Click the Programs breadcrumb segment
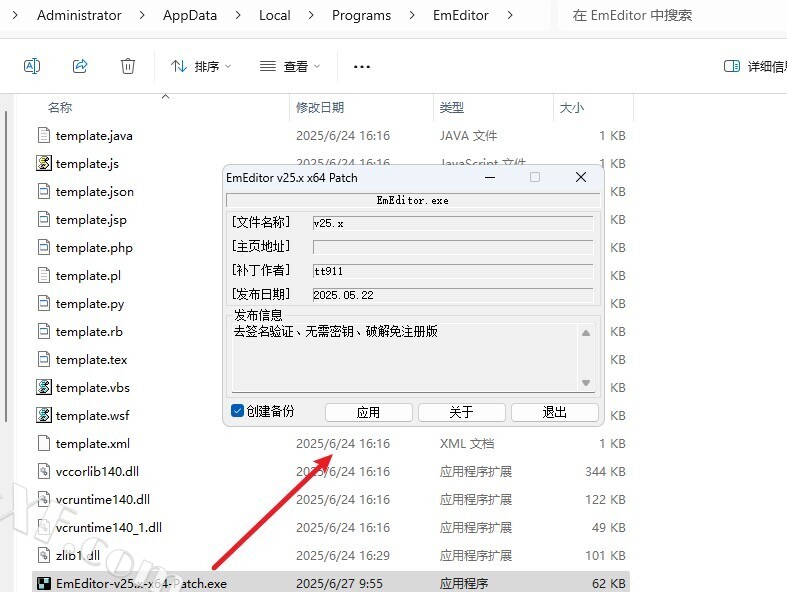787x592 pixels. point(361,15)
